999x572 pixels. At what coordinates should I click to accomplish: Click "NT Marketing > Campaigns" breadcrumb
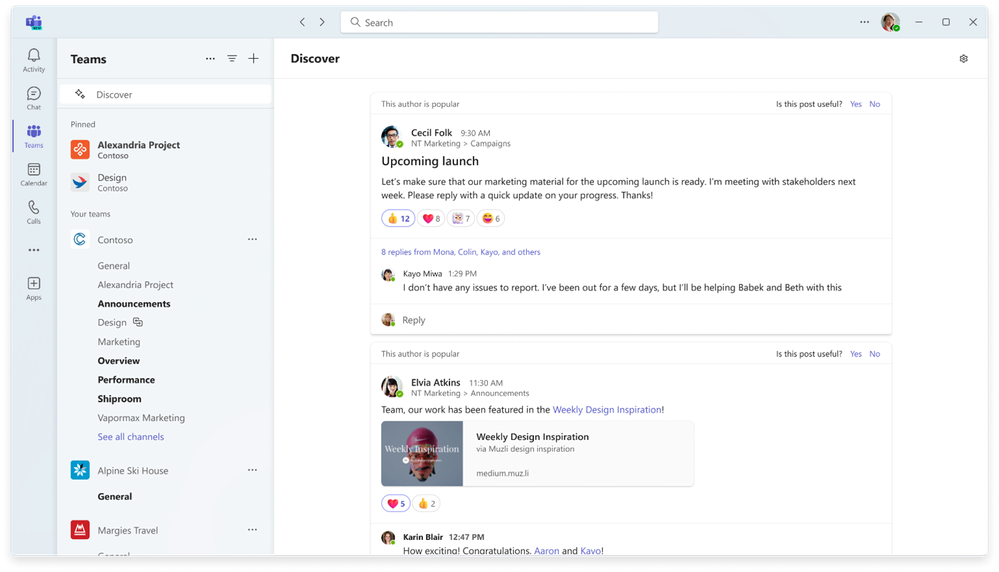pos(461,143)
